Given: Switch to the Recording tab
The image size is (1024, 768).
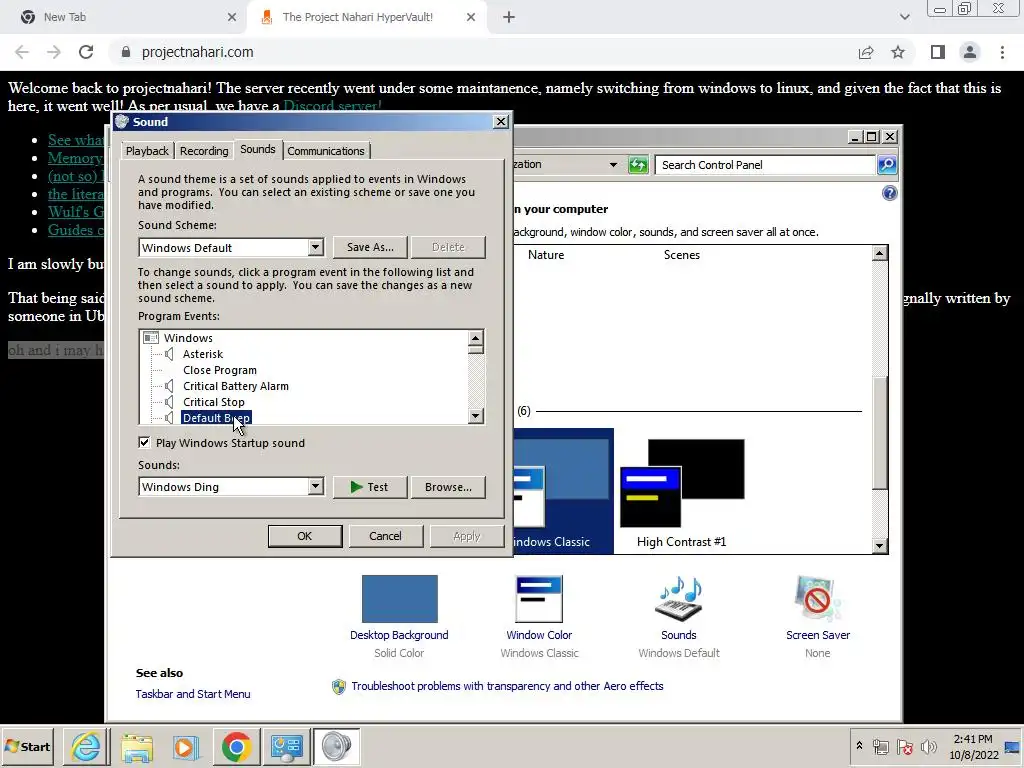Looking at the screenshot, I should tap(204, 151).
